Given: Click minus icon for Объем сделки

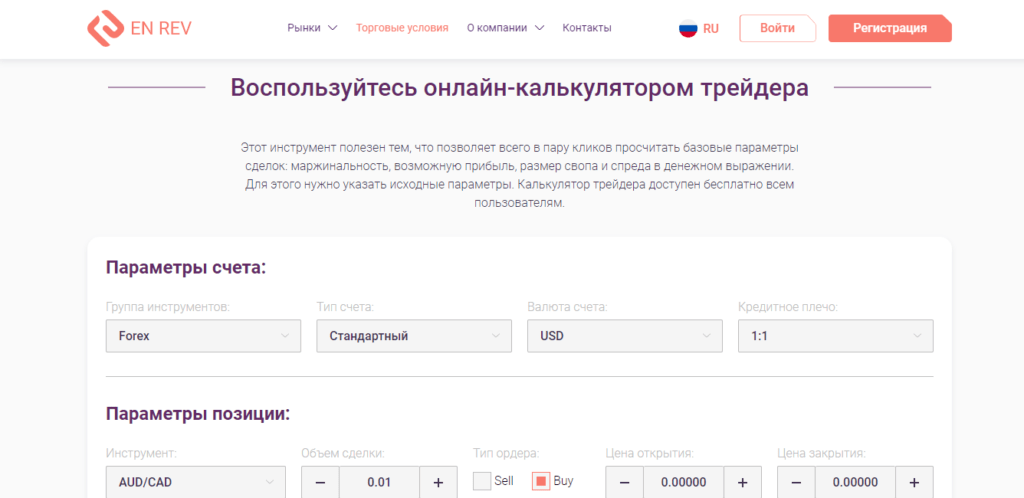Looking at the screenshot, I should [320, 482].
